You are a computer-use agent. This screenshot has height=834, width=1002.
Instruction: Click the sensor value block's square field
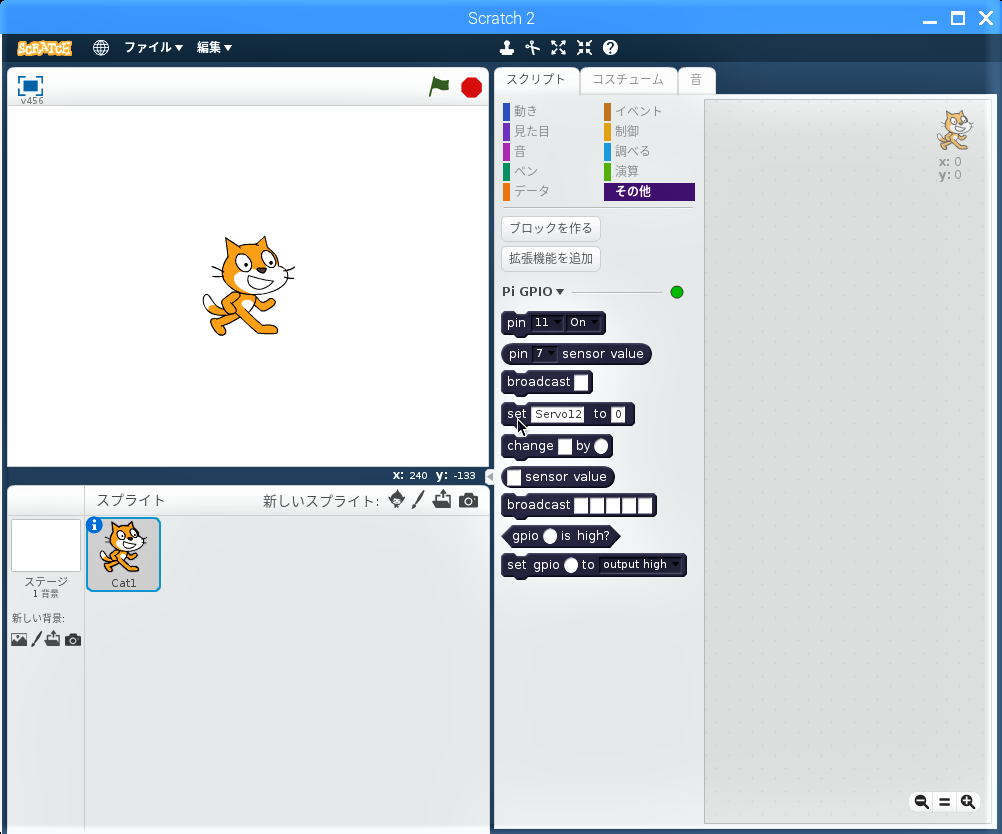(514, 477)
